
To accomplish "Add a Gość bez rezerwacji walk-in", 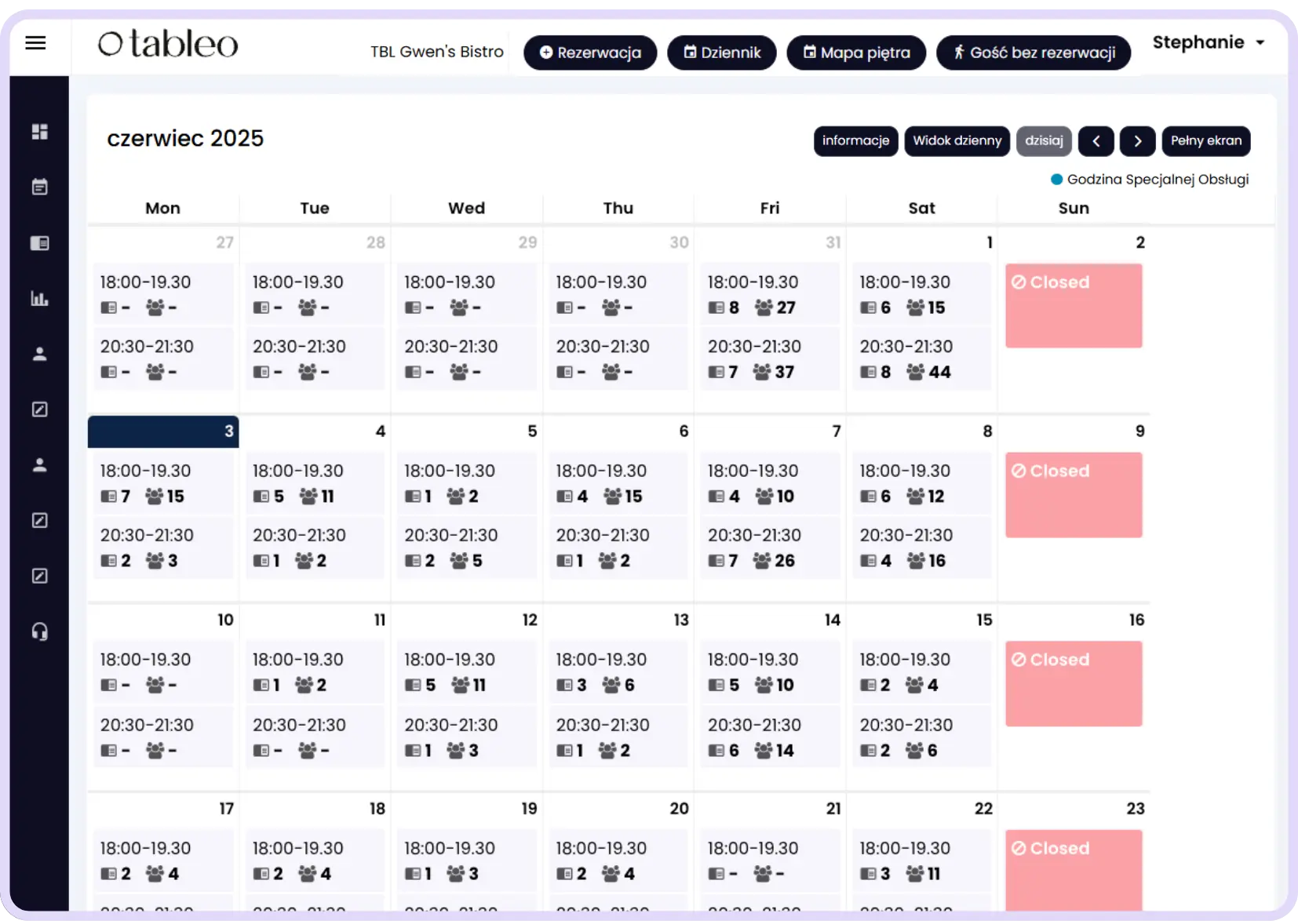I will (x=1034, y=53).
